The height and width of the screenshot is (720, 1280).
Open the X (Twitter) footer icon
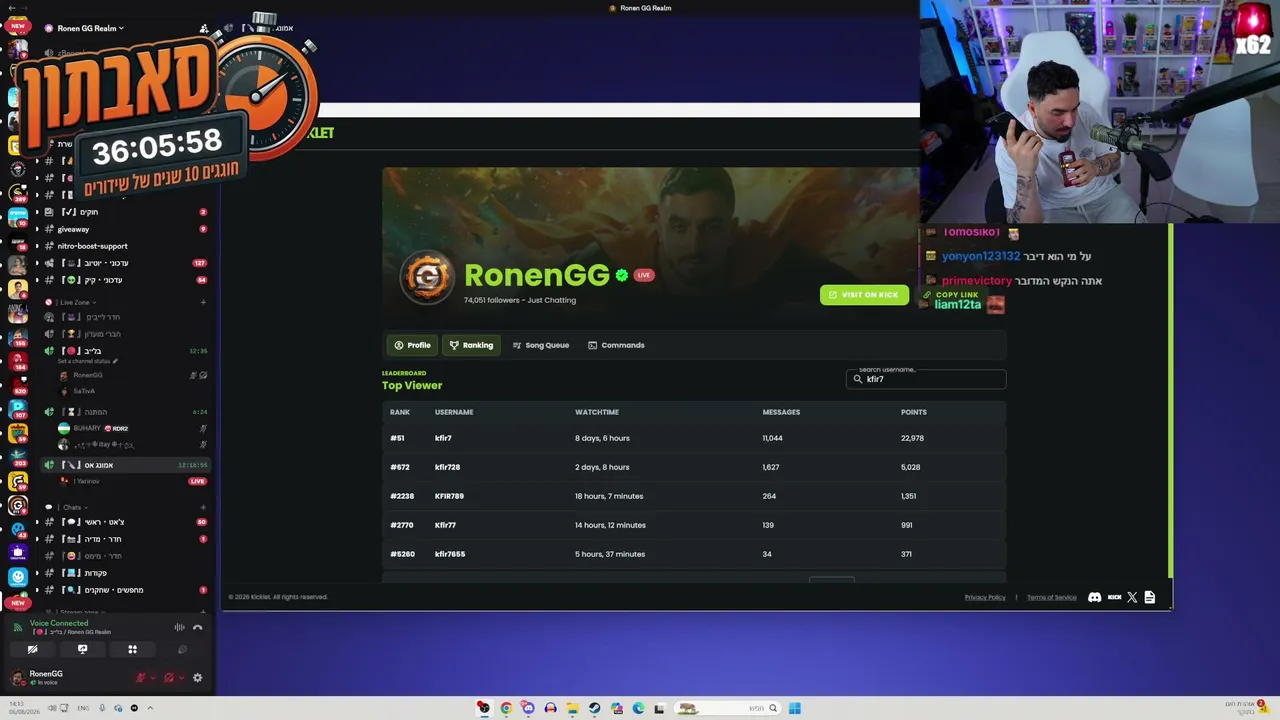(x=1132, y=597)
